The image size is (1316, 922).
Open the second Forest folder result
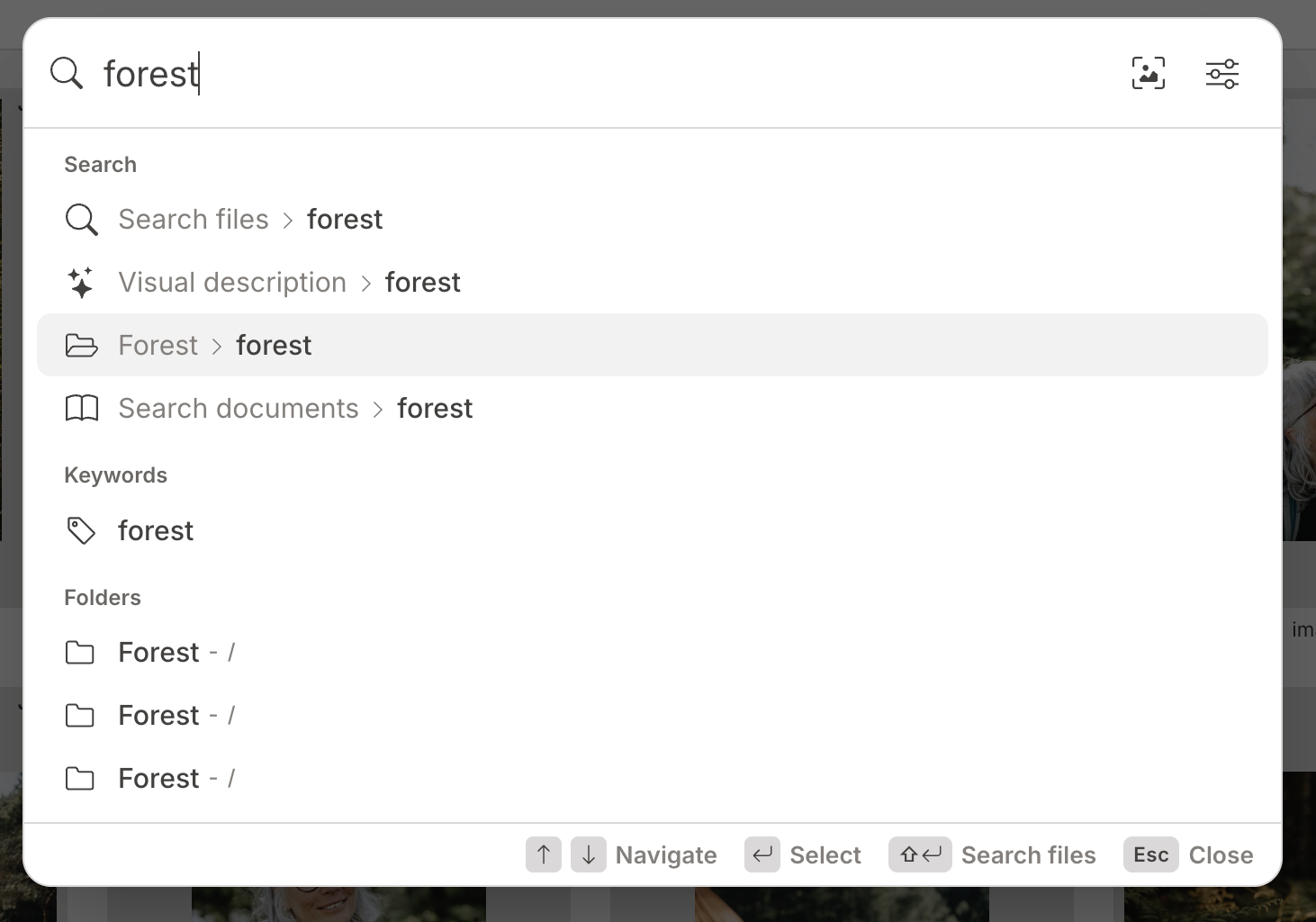pyautogui.click(x=653, y=716)
